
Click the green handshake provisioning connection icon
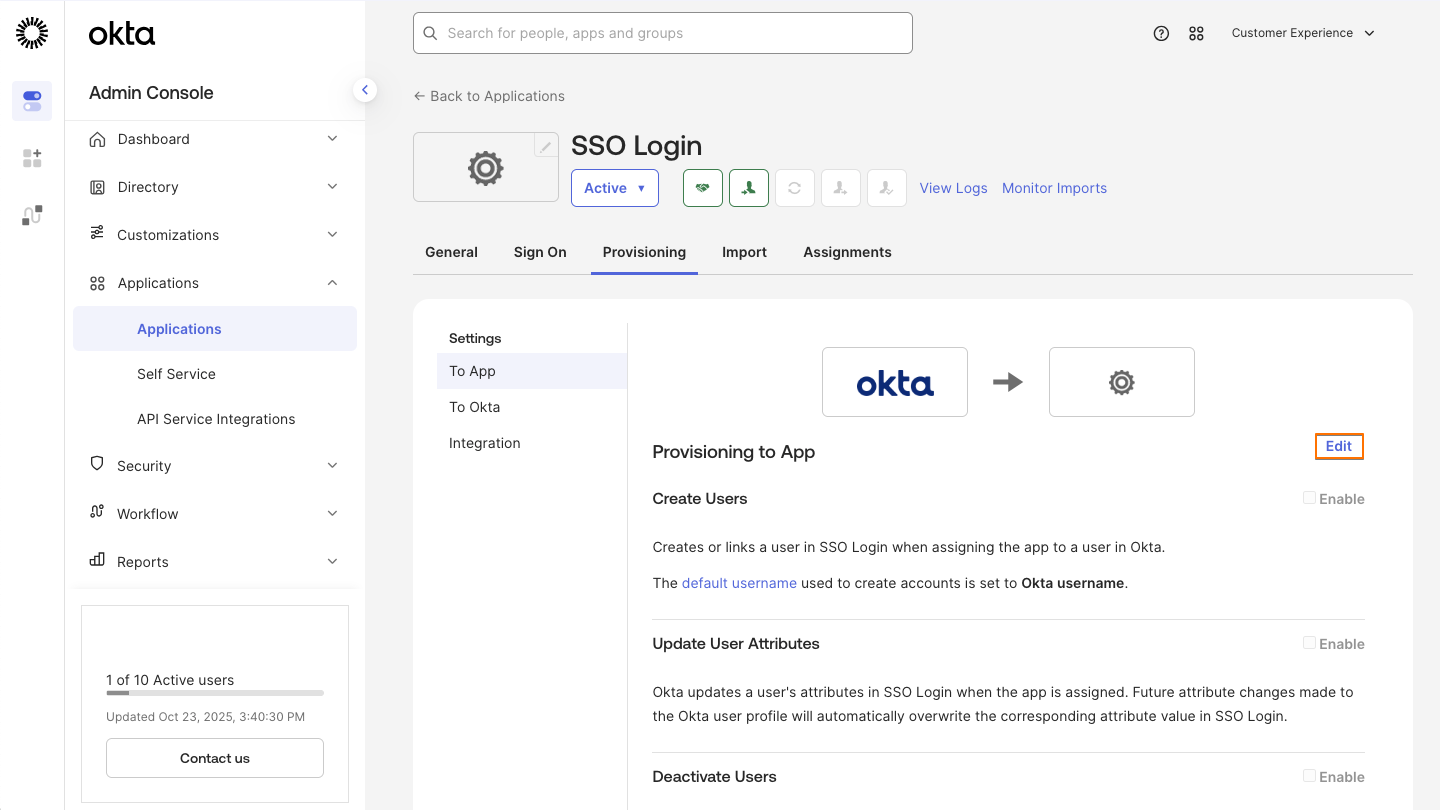coord(702,188)
